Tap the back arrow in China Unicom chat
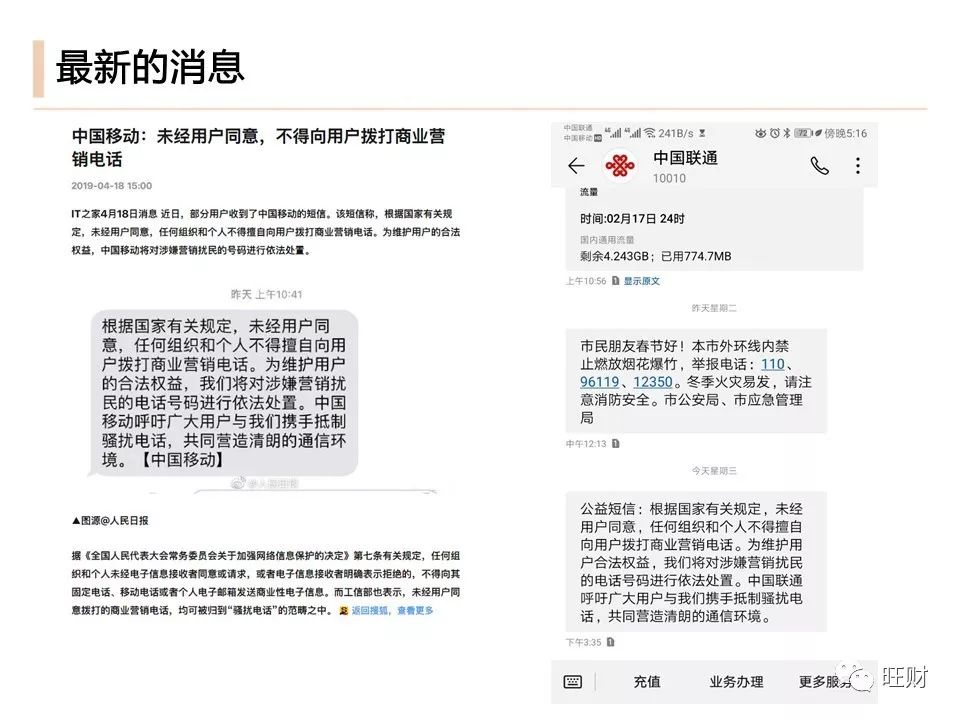960x720 pixels. tap(576, 166)
